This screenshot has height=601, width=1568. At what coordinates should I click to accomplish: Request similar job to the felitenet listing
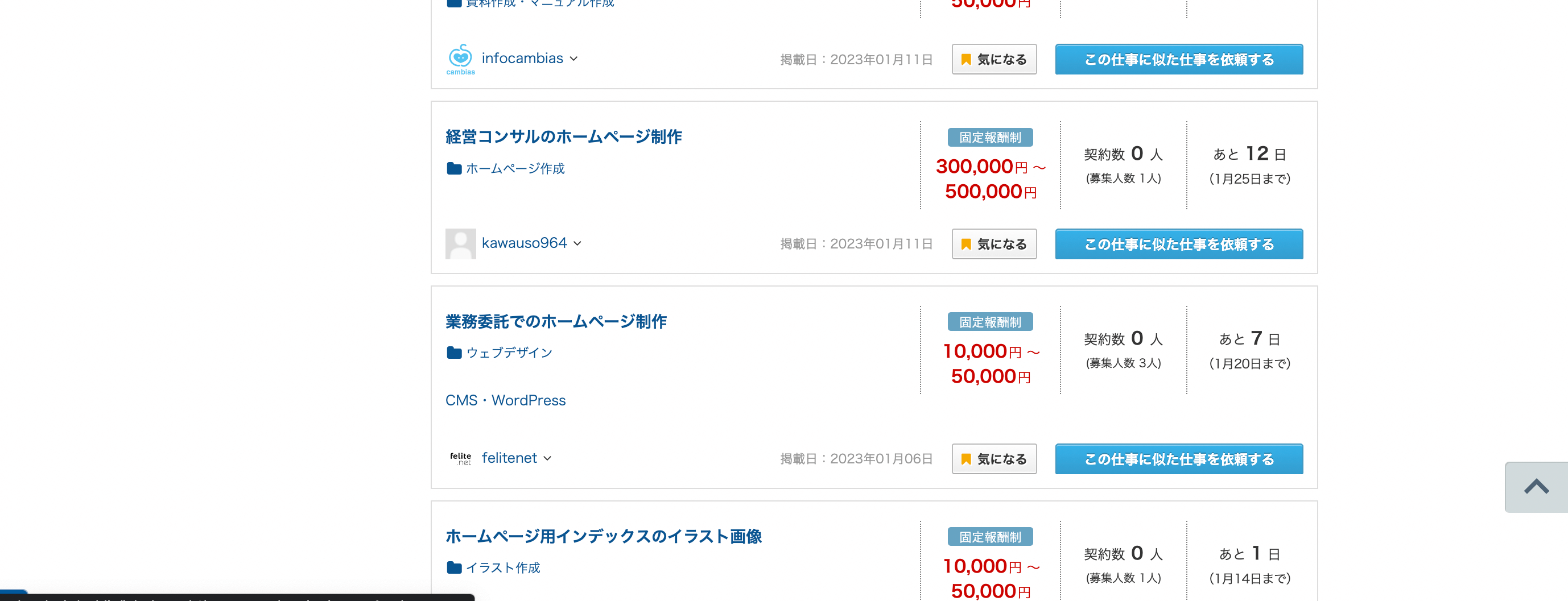coord(1178,459)
